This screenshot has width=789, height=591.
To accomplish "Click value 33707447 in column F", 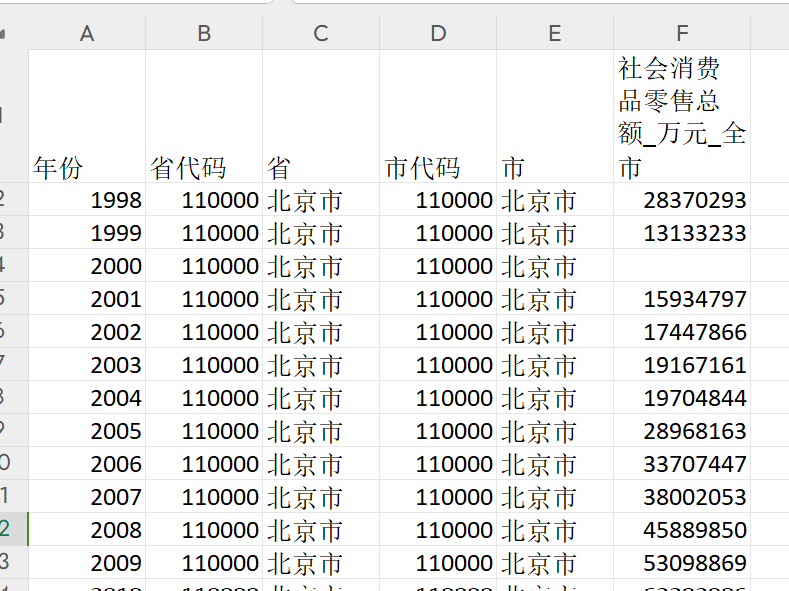I will click(682, 463).
